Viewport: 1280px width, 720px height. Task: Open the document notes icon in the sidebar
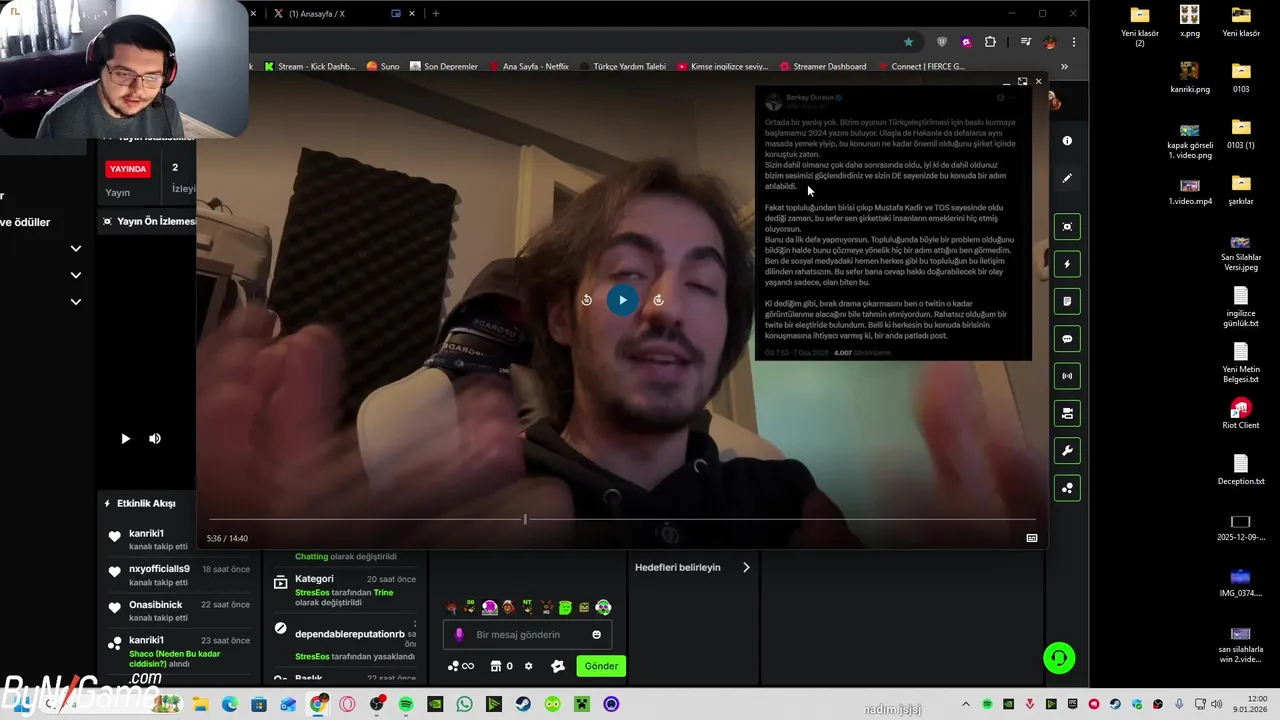[1067, 301]
